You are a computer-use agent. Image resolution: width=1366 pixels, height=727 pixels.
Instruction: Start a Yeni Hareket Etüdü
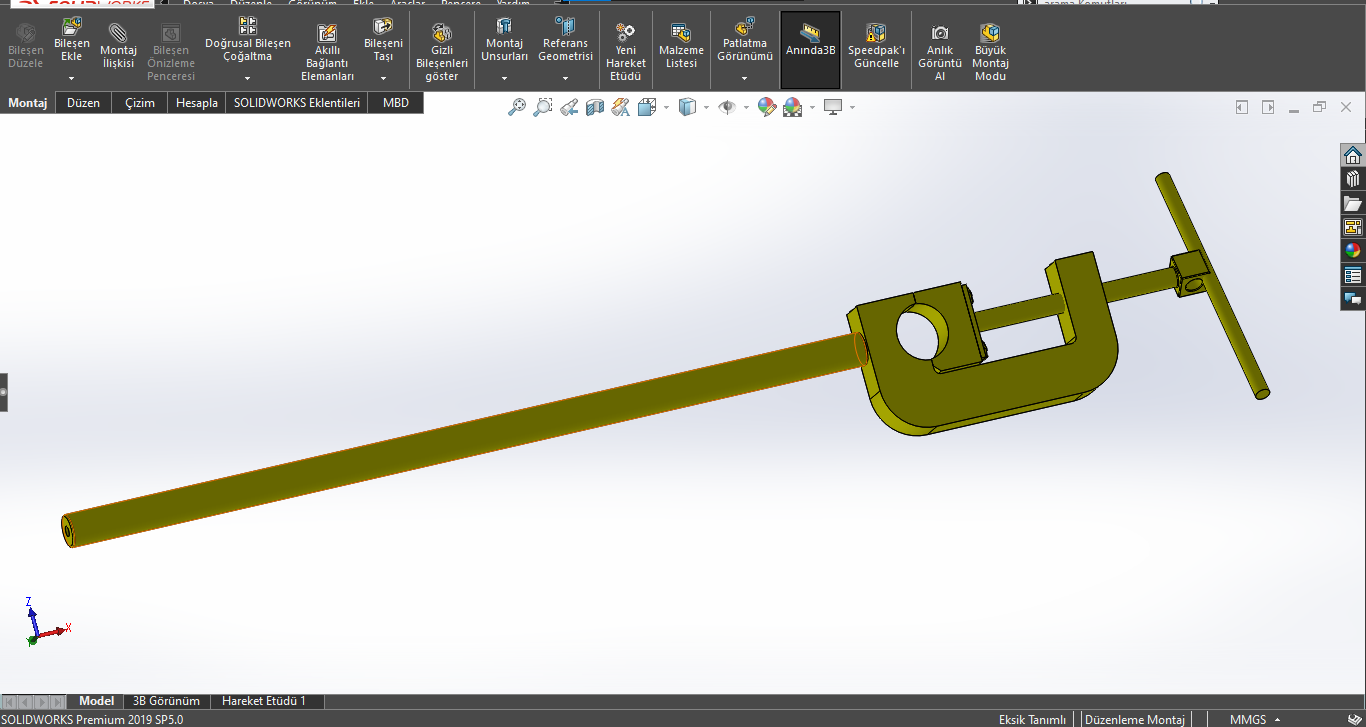(x=626, y=52)
